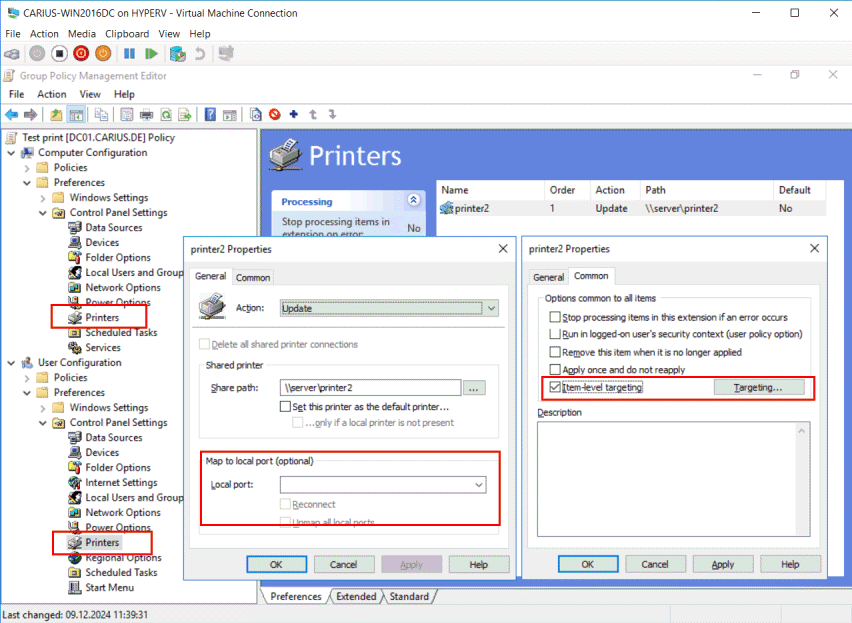Open the Media menu
The image size is (852, 623).
point(82,34)
